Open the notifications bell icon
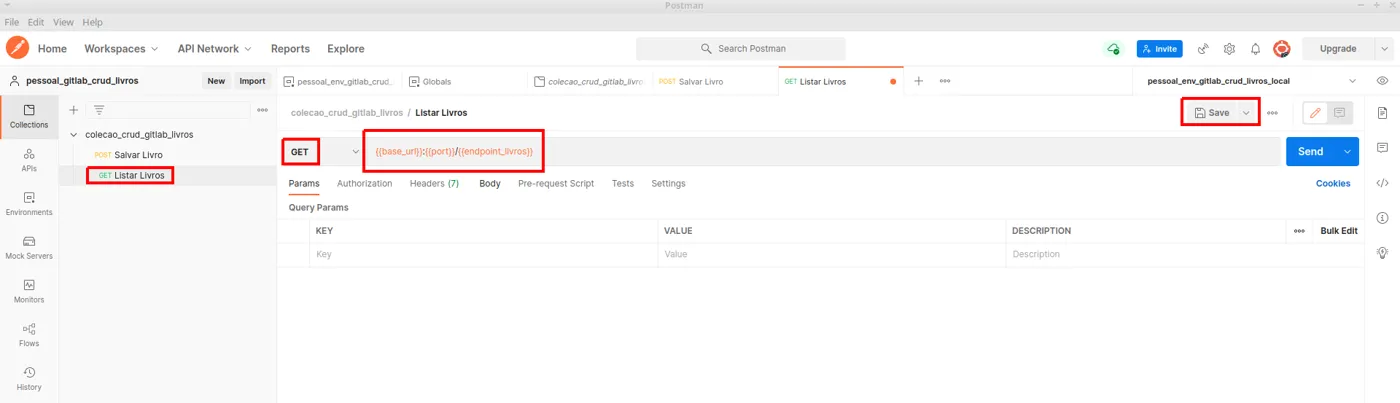This screenshot has height=403, width=1400. [1255, 49]
